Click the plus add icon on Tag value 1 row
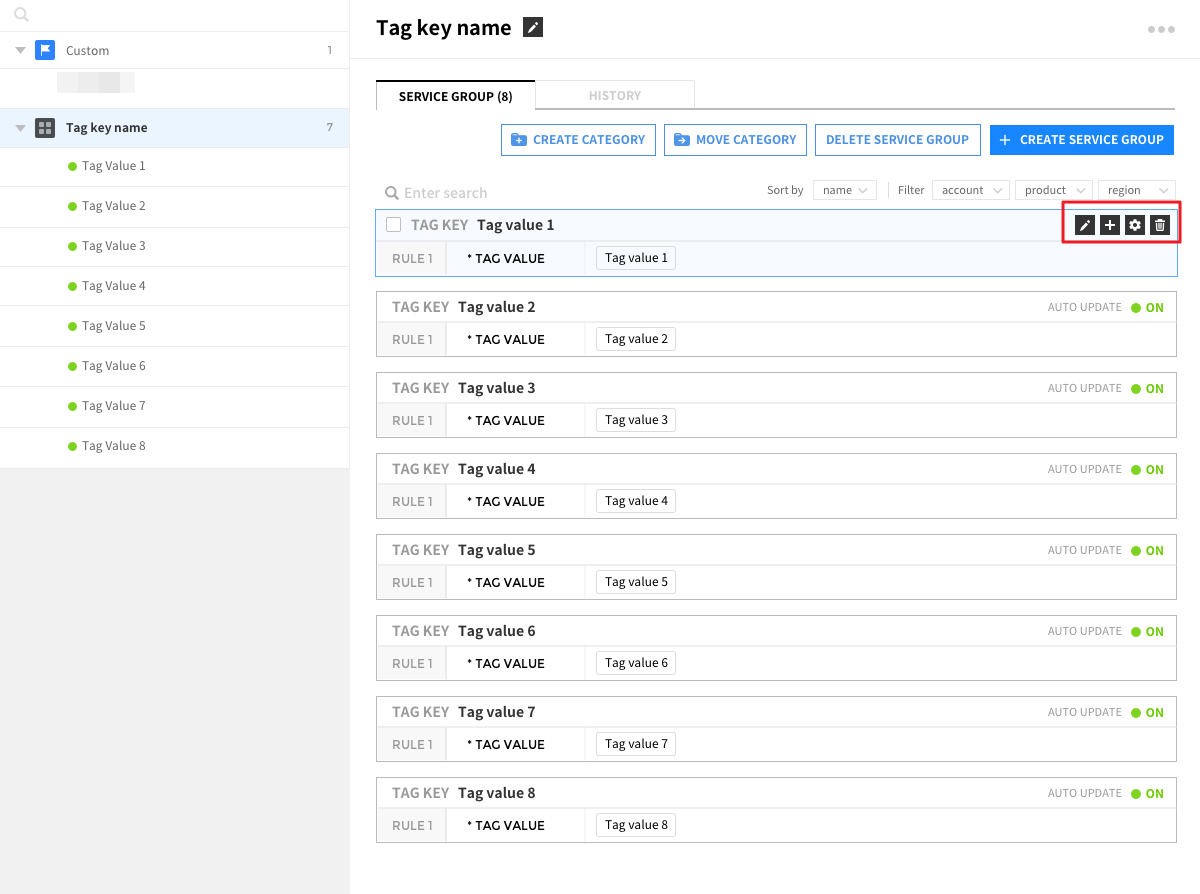The width and height of the screenshot is (1200, 894). 1110,225
